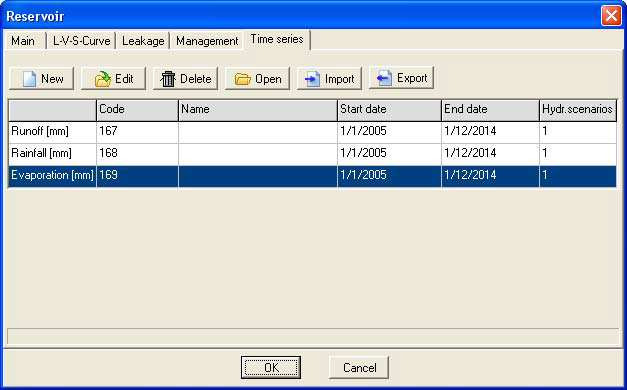Click the Import arrow icon
This screenshot has width=627, height=390.
pos(312,79)
